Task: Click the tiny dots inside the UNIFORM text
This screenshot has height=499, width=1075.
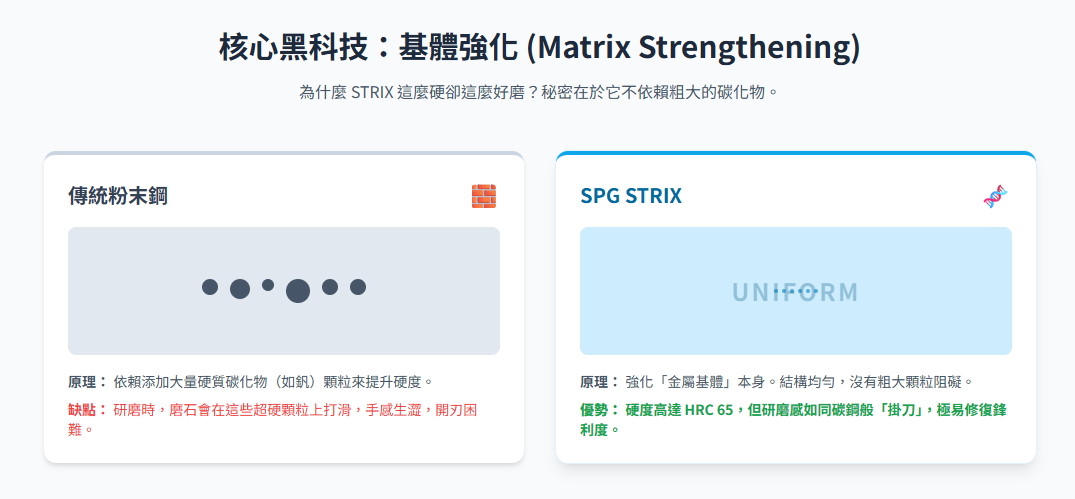Action: click(x=796, y=291)
